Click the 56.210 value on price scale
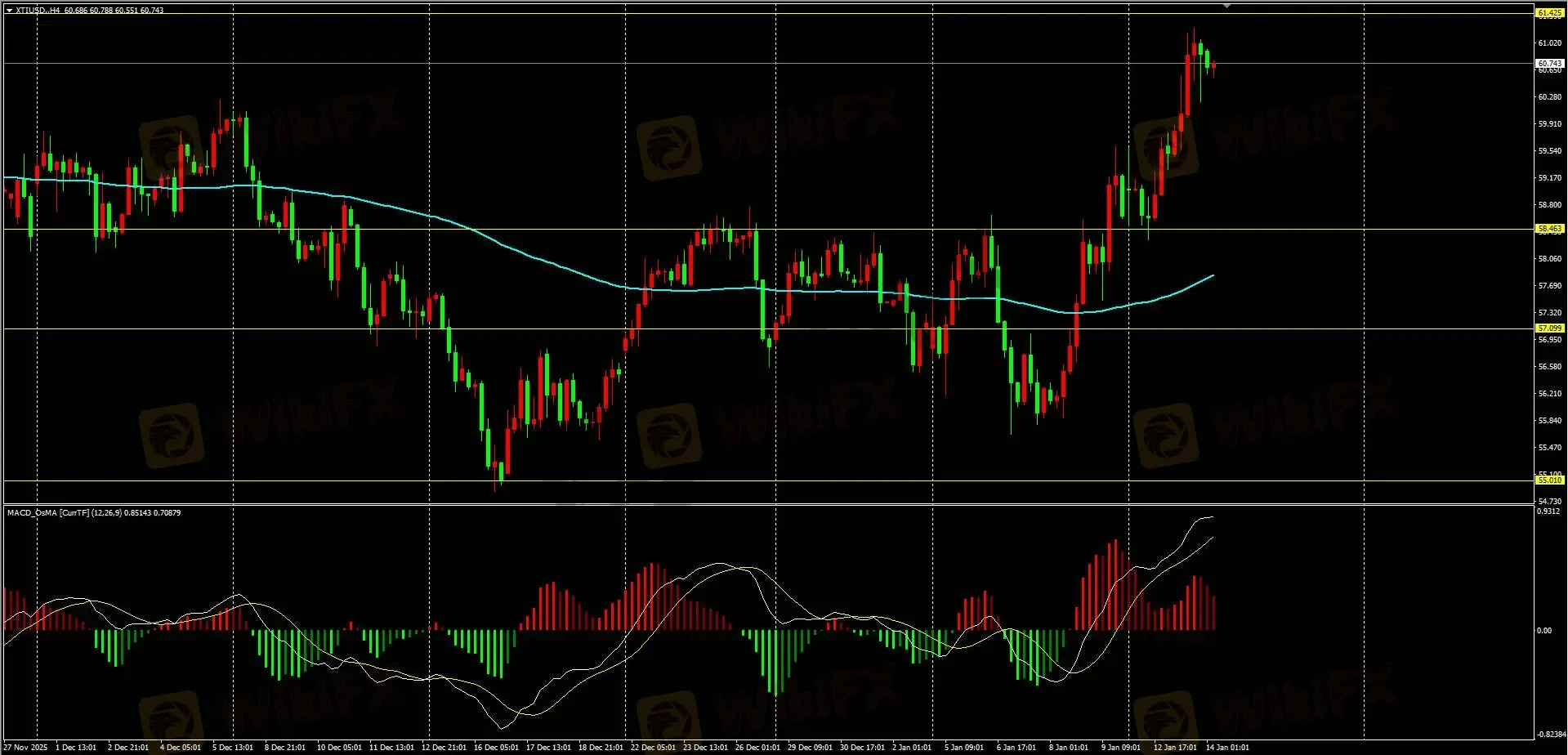1568x755 pixels. 1549,394
